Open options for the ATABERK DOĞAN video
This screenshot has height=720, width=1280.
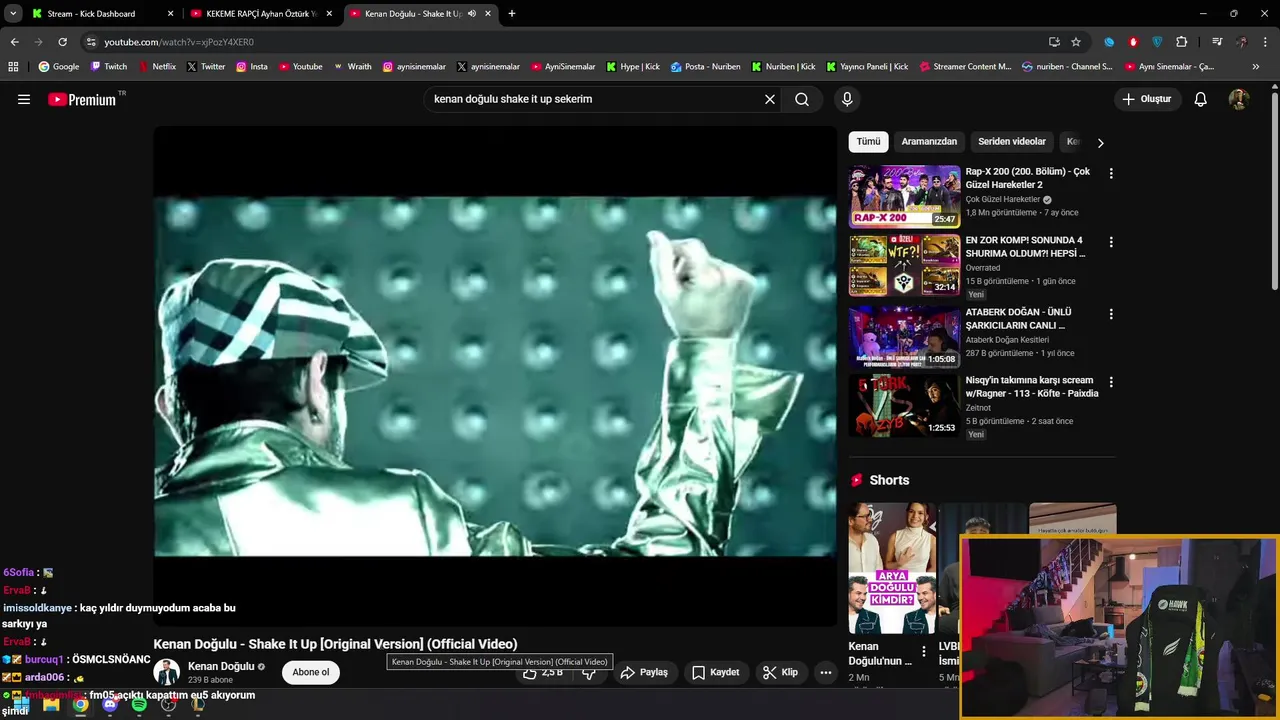[1111, 314]
